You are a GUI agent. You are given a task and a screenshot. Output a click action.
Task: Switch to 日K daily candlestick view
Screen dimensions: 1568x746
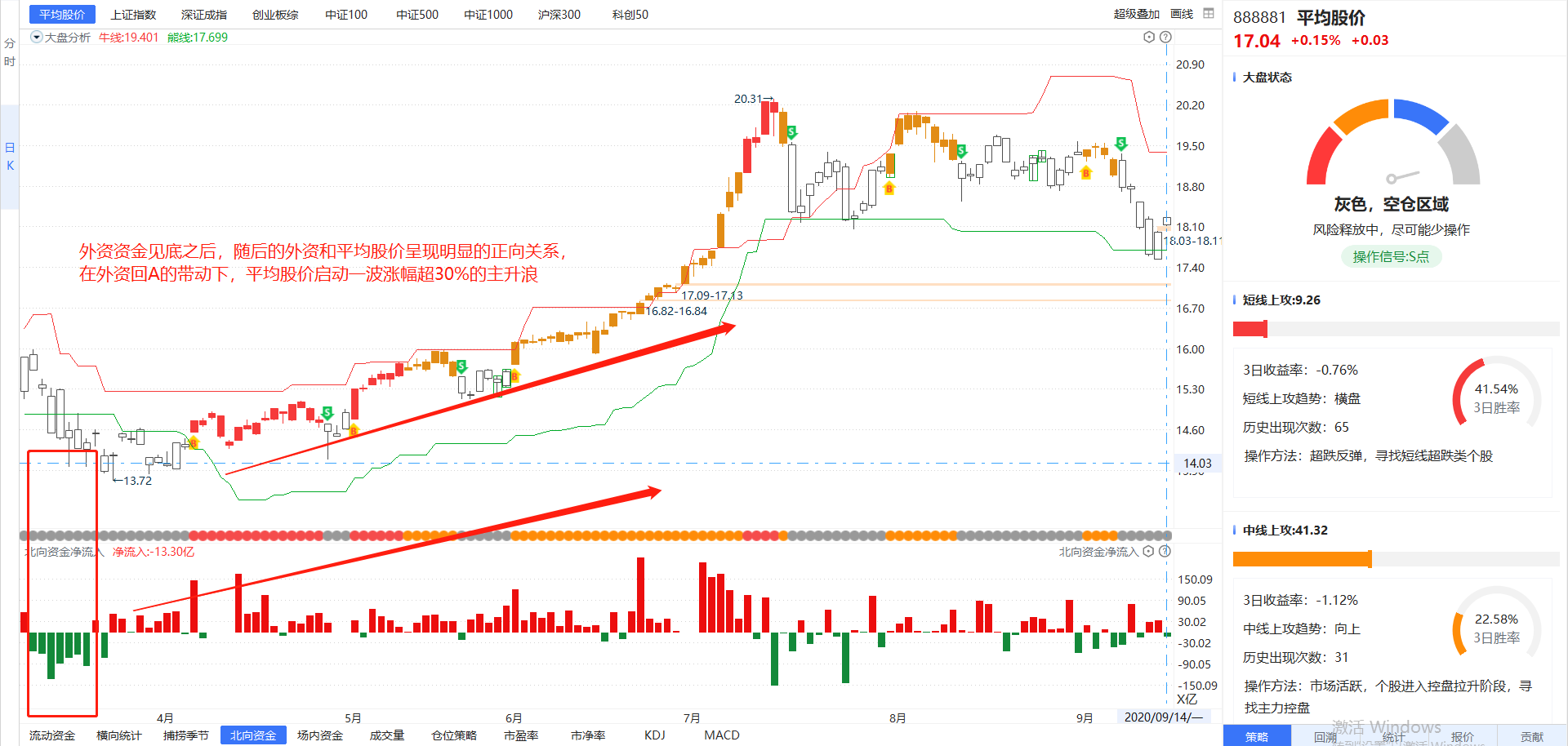(x=10, y=156)
